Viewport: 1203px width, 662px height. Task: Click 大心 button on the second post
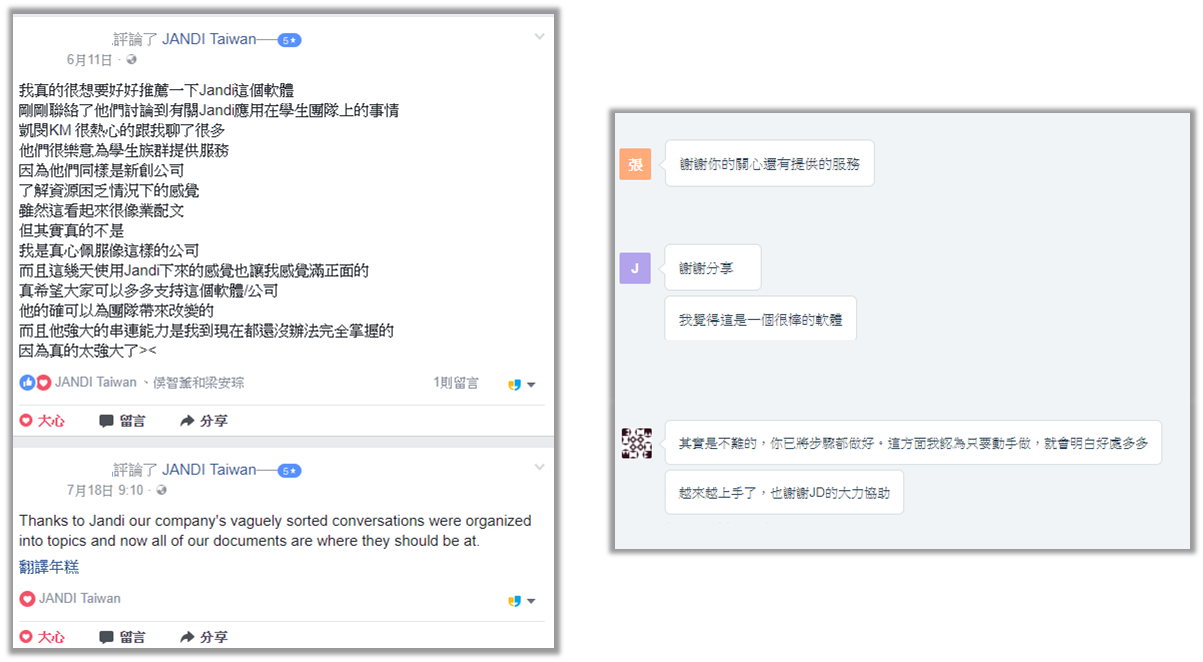tap(42, 637)
